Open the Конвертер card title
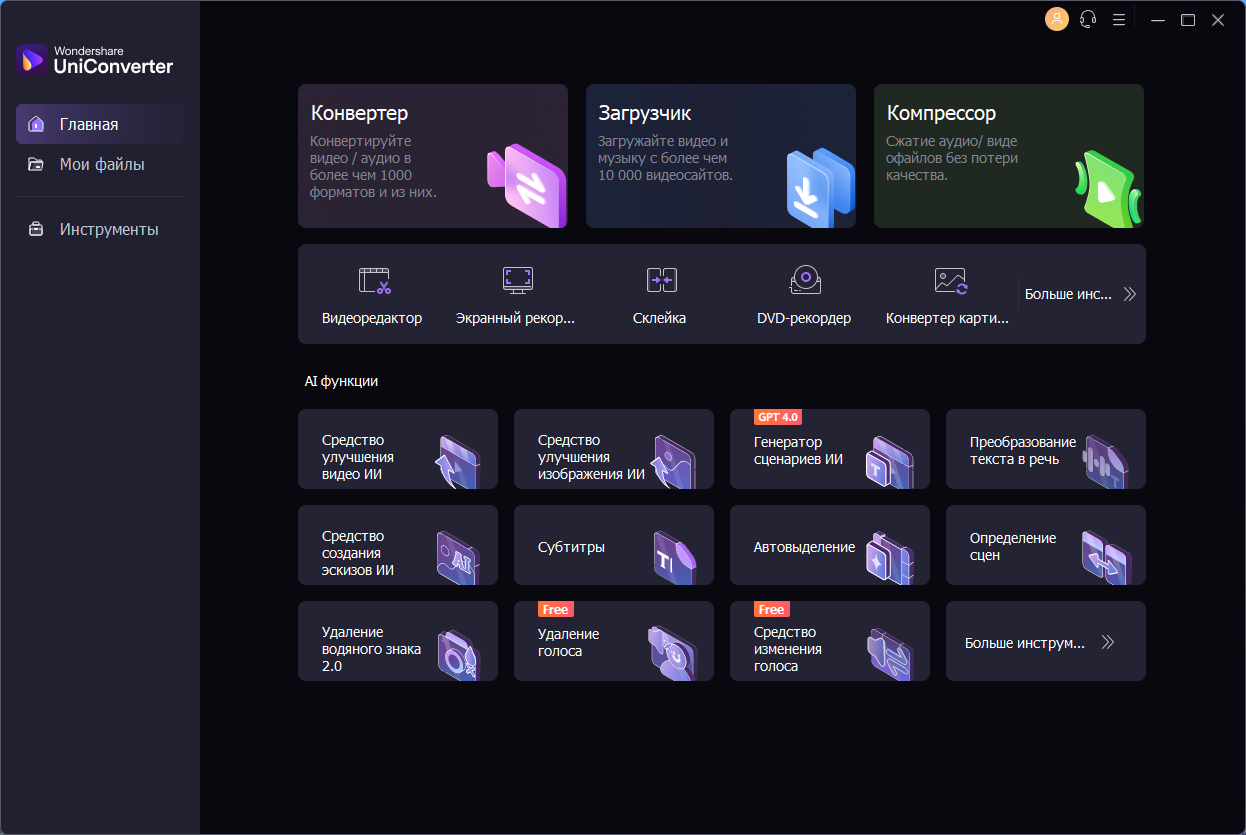This screenshot has height=835, width=1246. coord(359,113)
